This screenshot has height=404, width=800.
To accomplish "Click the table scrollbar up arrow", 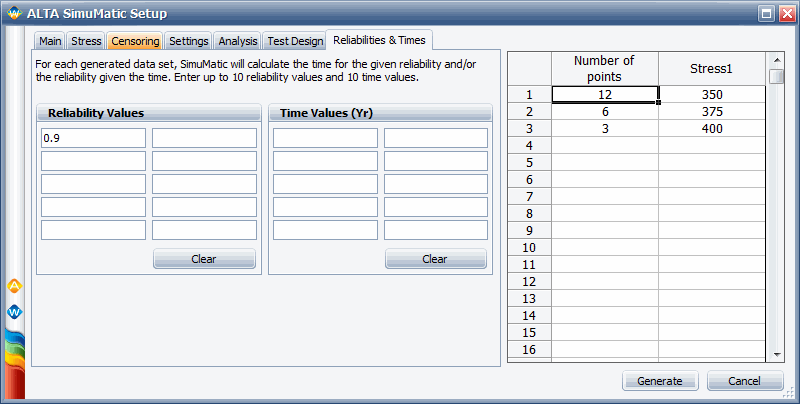I will pos(777,60).
